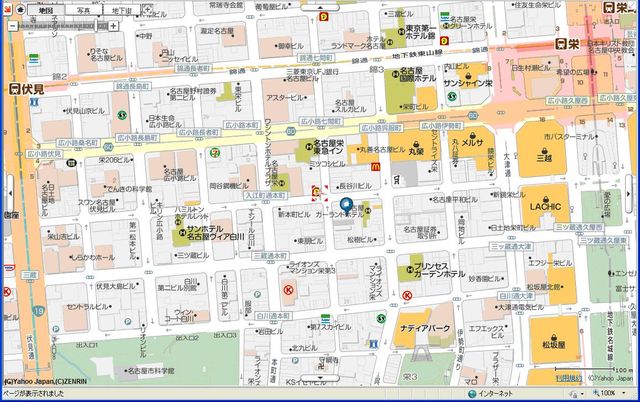Click the でんきの科学館 label
640x402 pixels.
pos(129,189)
